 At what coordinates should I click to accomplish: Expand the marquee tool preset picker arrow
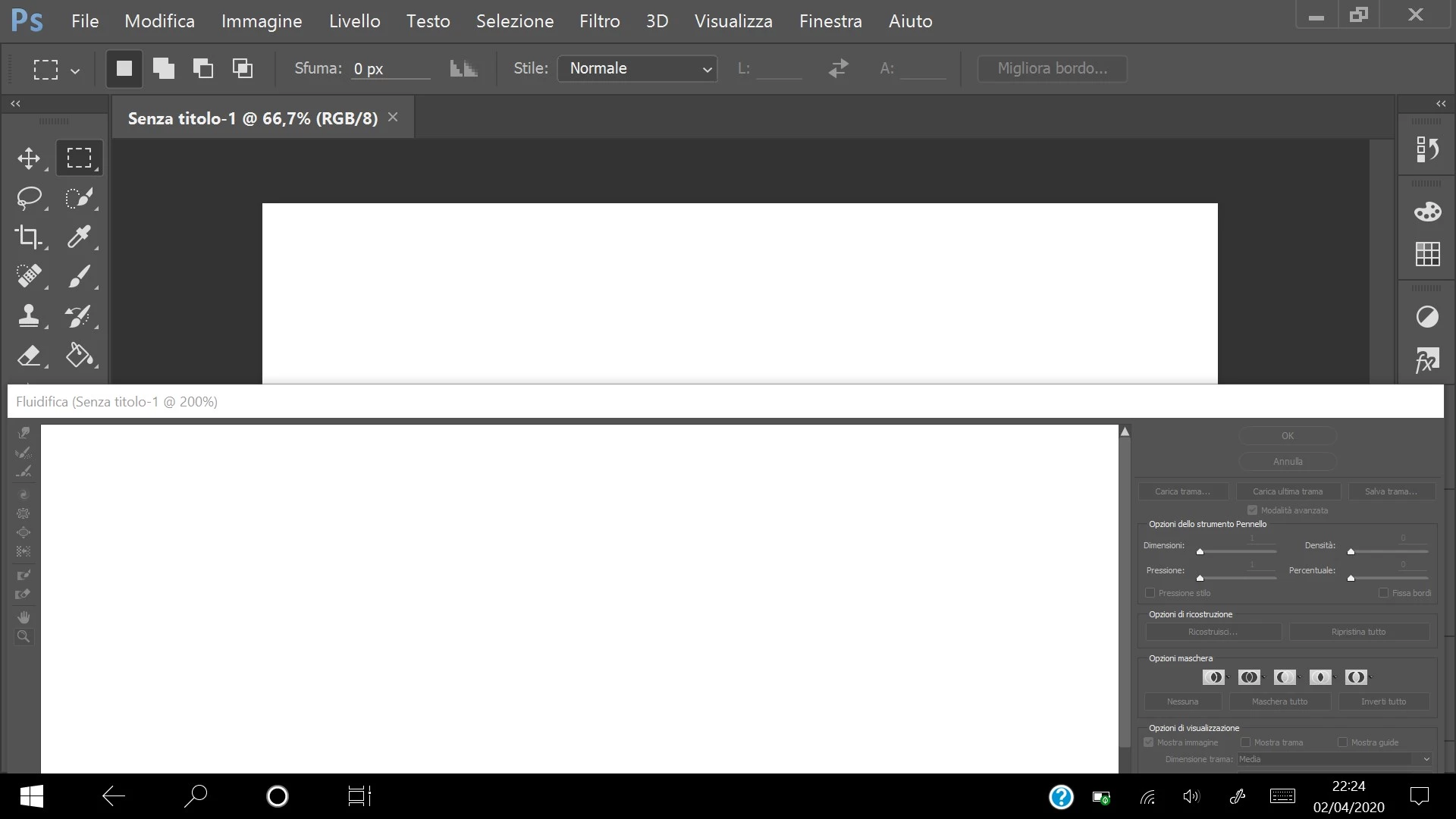pos(75,71)
